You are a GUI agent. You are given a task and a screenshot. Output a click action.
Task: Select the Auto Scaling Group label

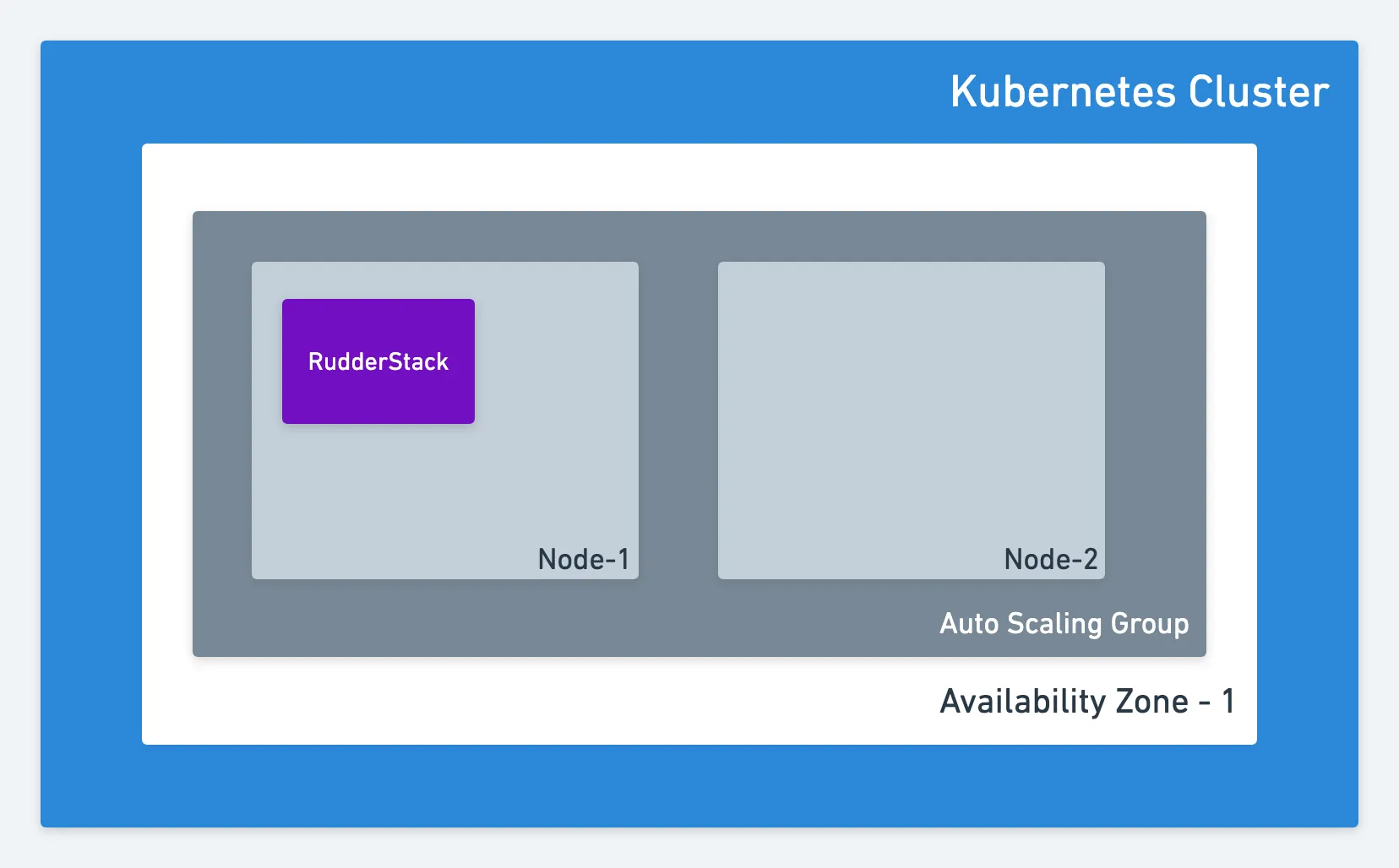pos(1064,623)
